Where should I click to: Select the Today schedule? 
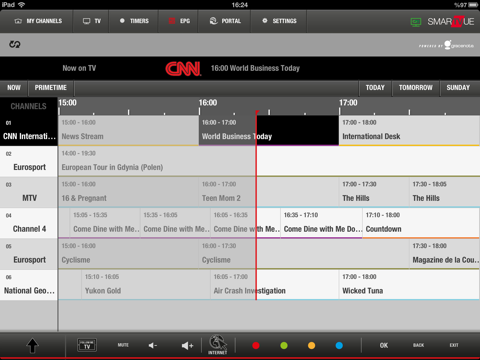(x=375, y=88)
